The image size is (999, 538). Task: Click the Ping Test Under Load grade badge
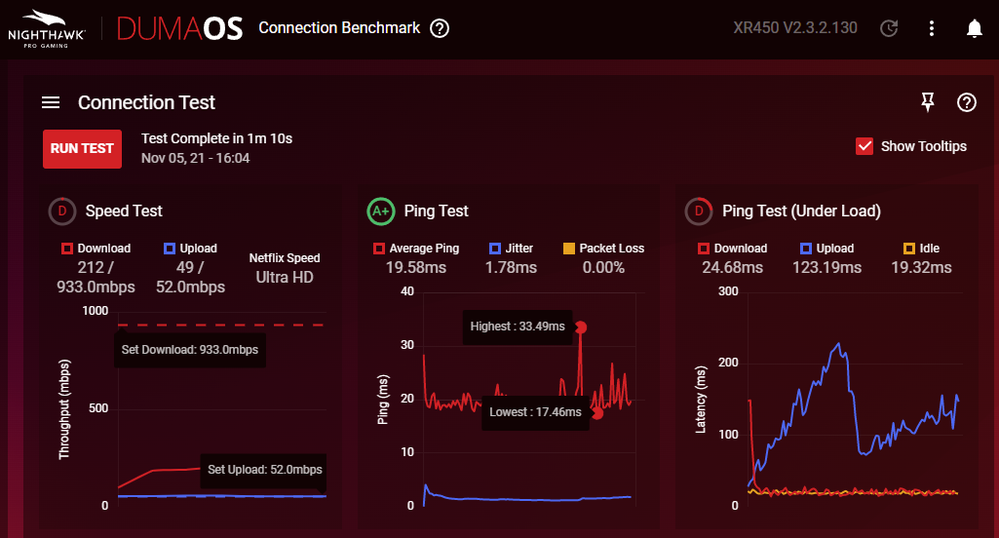697,211
